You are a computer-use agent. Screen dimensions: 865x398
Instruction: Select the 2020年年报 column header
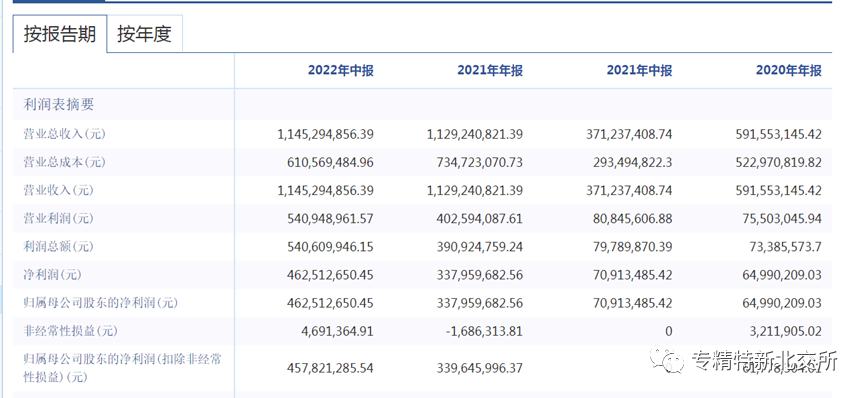click(x=788, y=70)
